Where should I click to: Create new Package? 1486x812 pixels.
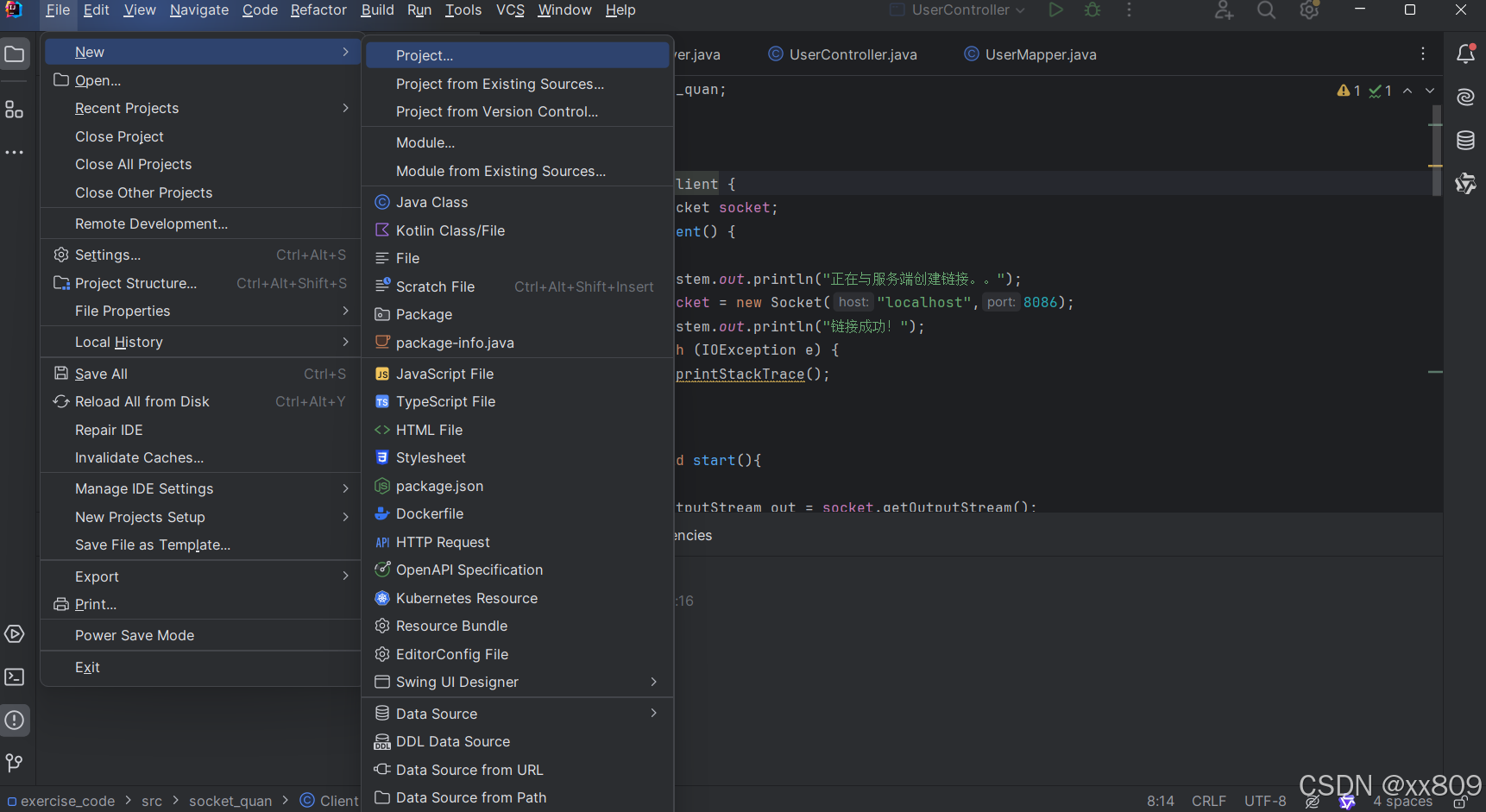tap(517, 314)
